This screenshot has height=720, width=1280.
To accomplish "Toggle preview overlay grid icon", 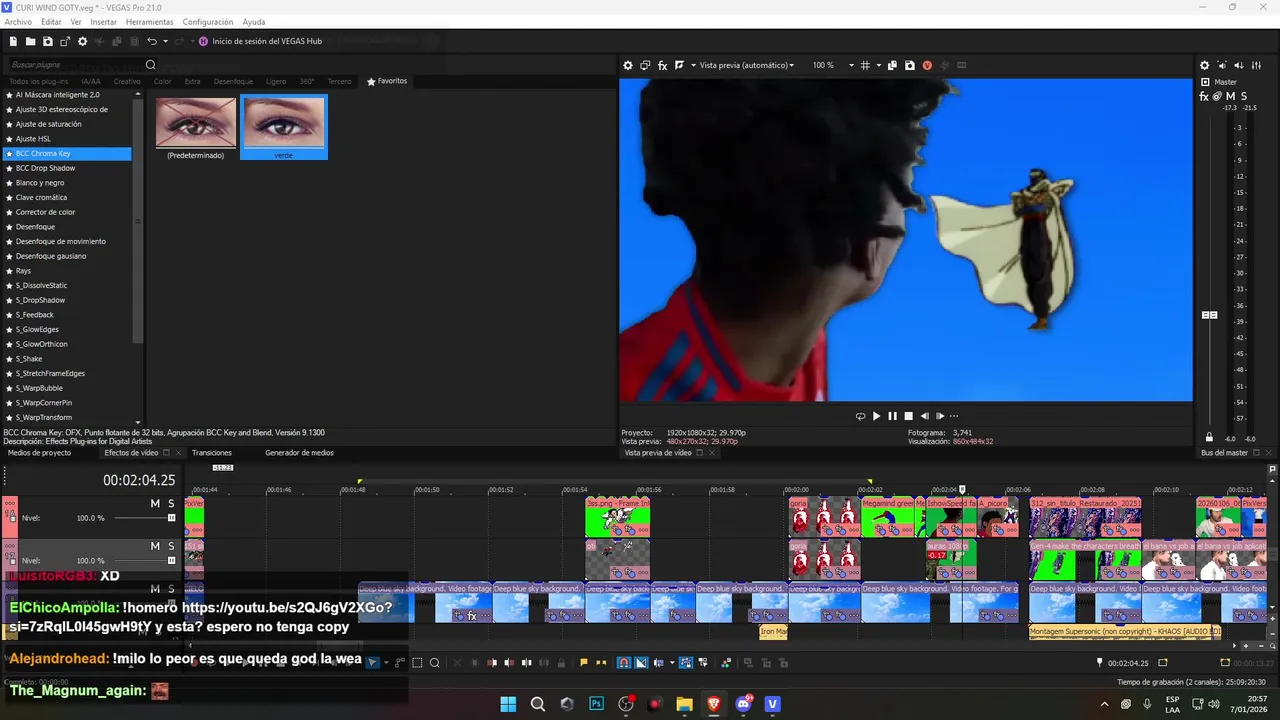I will [x=866, y=65].
